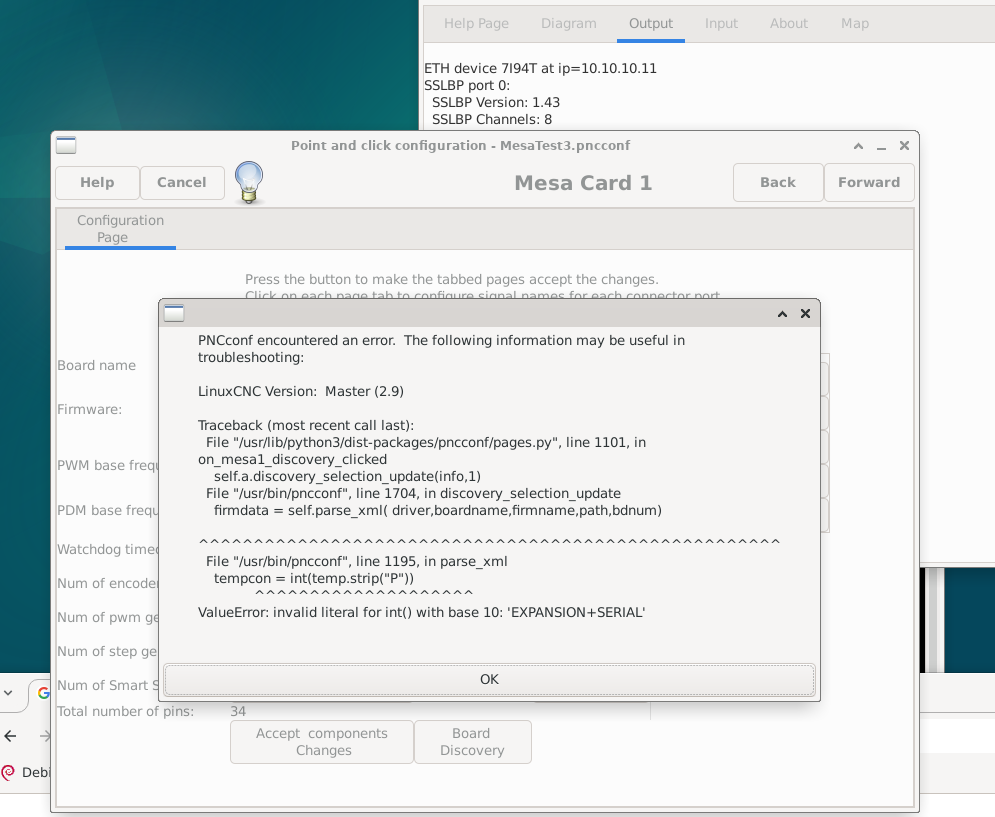Click the 'tempcon = int(temp.strip("P"))' line
995x817 pixels.
click(x=313, y=578)
